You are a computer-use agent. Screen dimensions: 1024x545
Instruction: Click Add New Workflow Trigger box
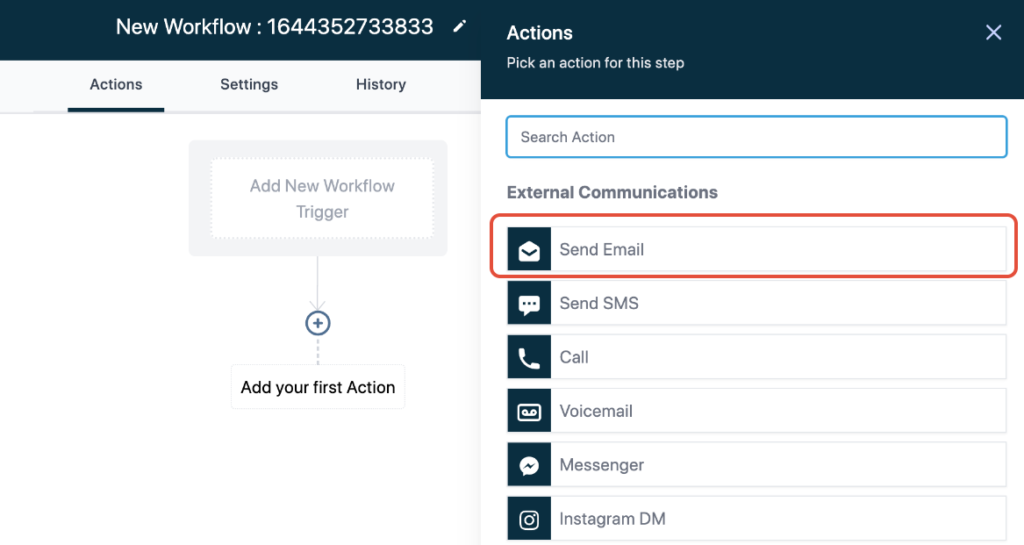[322, 198]
